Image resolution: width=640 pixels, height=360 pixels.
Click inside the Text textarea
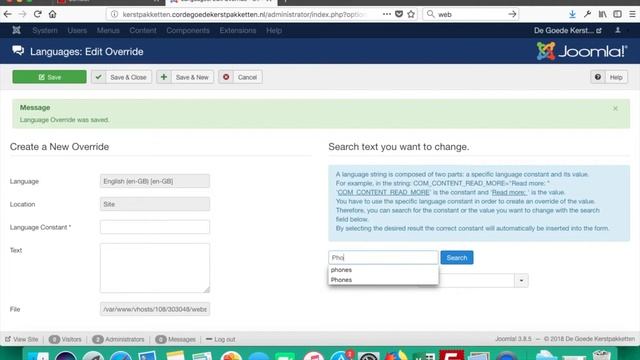tap(155, 268)
